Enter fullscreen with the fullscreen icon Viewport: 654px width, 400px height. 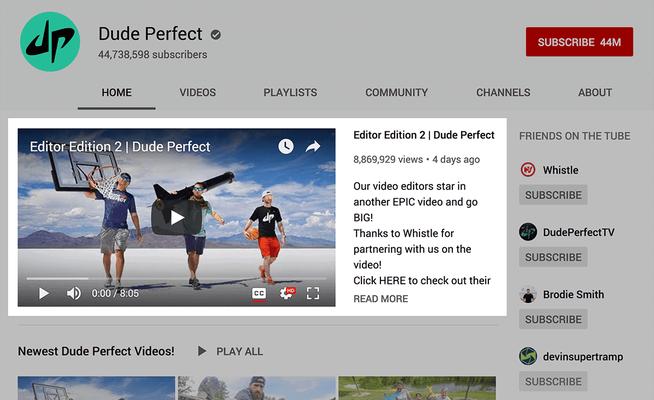[313, 293]
